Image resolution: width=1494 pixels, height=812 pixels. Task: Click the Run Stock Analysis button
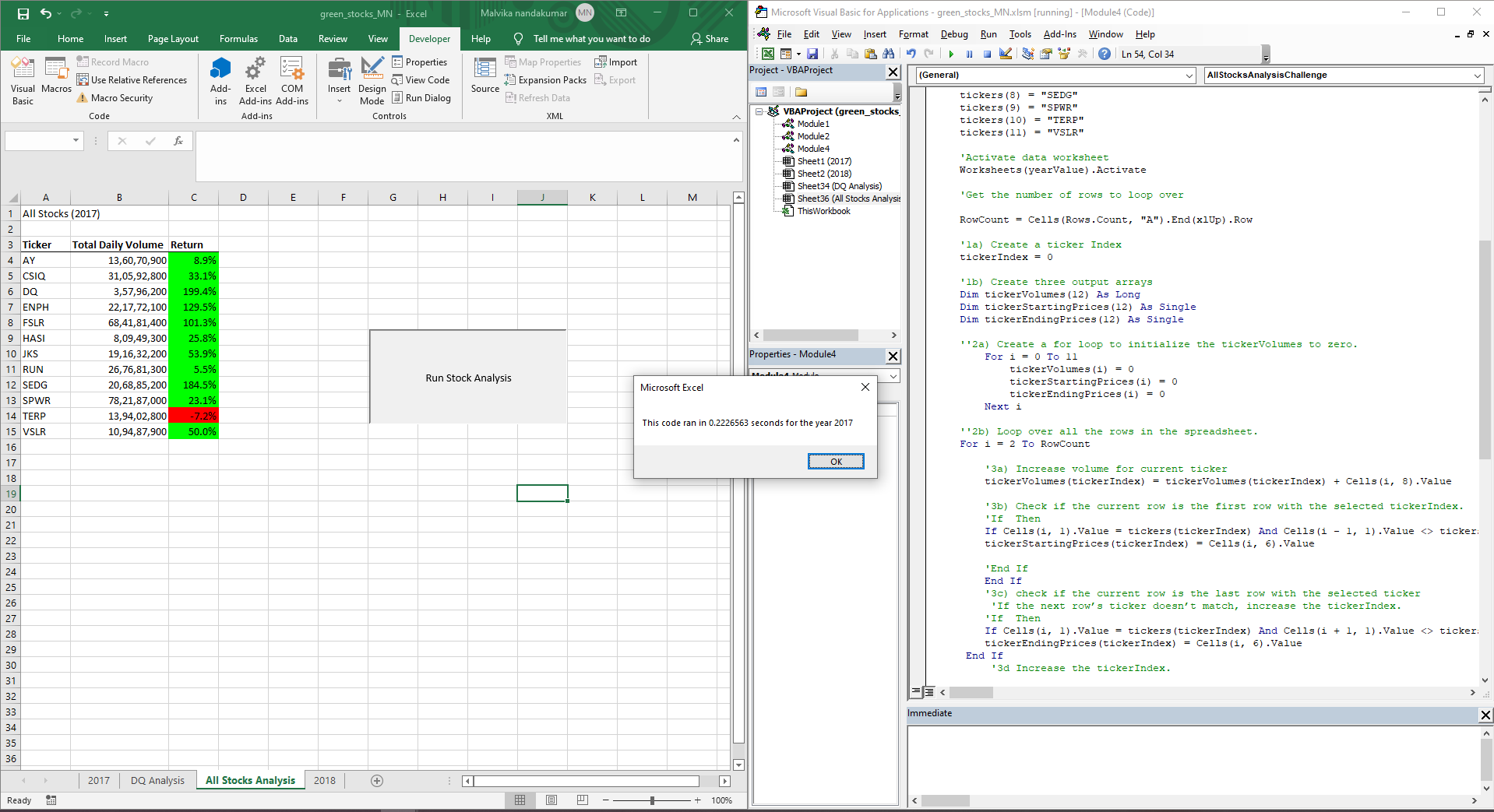468,378
